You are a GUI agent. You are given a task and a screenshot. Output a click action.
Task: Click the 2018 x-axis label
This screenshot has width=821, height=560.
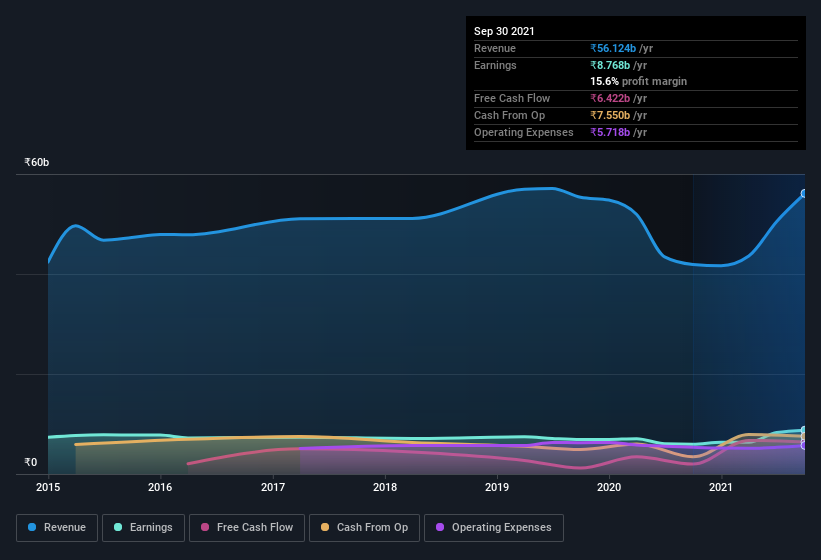click(385, 487)
